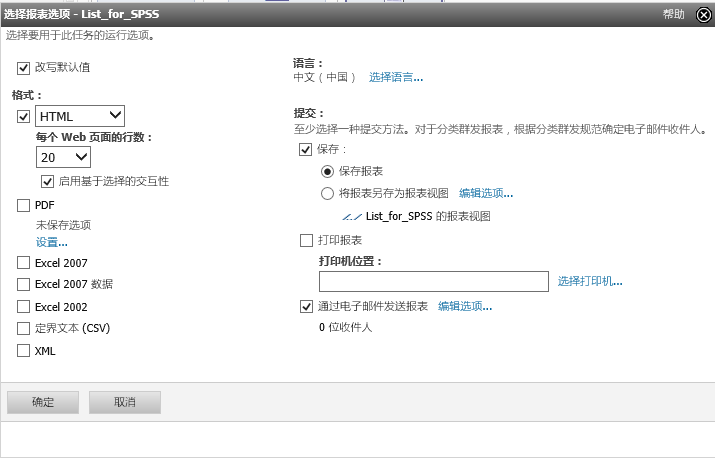The width and height of the screenshot is (715, 458).
Task: Click 选择打印机... link
Action: 590,281
